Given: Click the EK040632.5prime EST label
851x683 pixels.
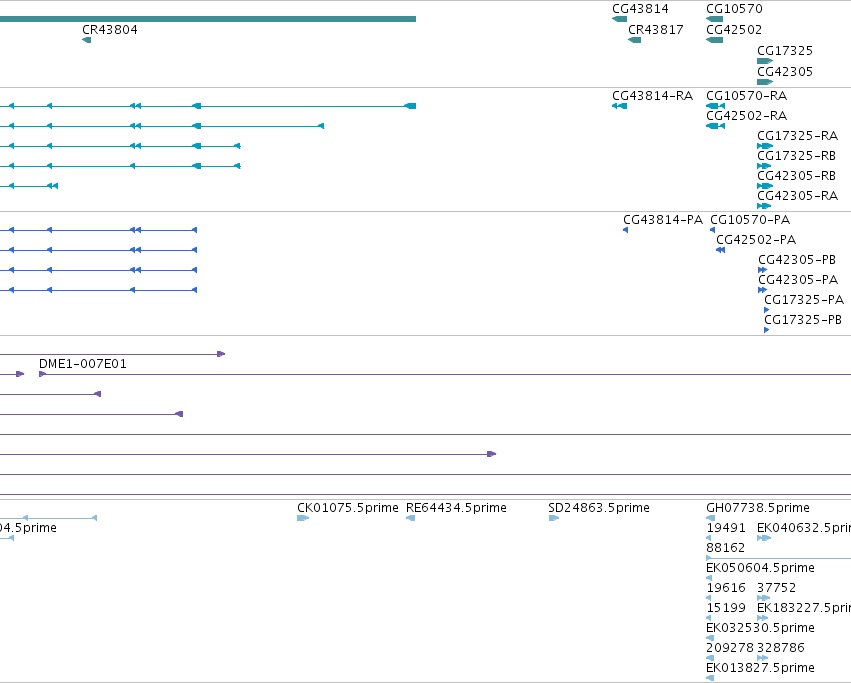Looking at the screenshot, I should coord(804,528).
